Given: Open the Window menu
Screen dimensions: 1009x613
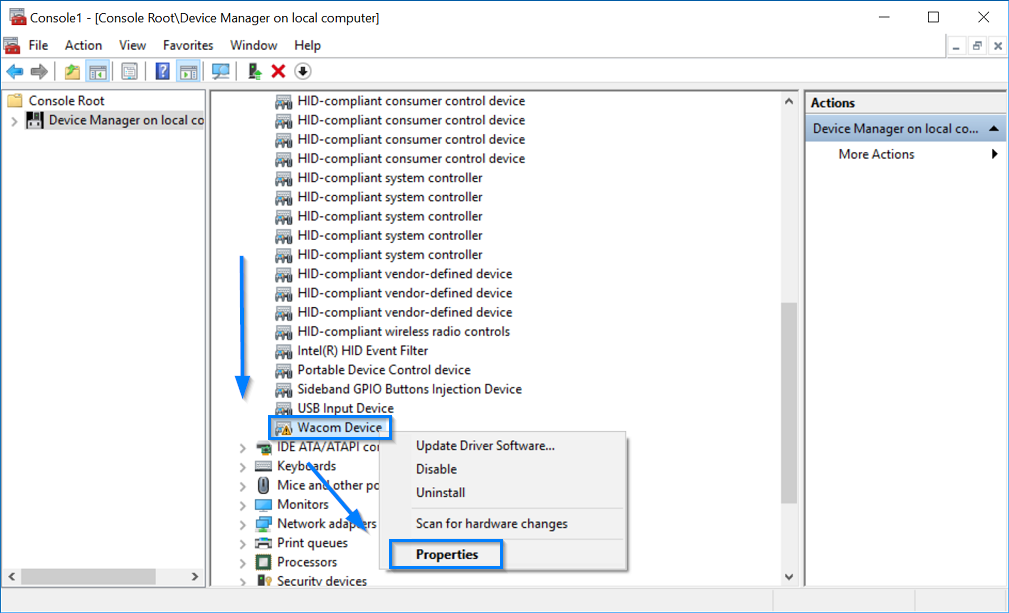Looking at the screenshot, I should pyautogui.click(x=254, y=45).
